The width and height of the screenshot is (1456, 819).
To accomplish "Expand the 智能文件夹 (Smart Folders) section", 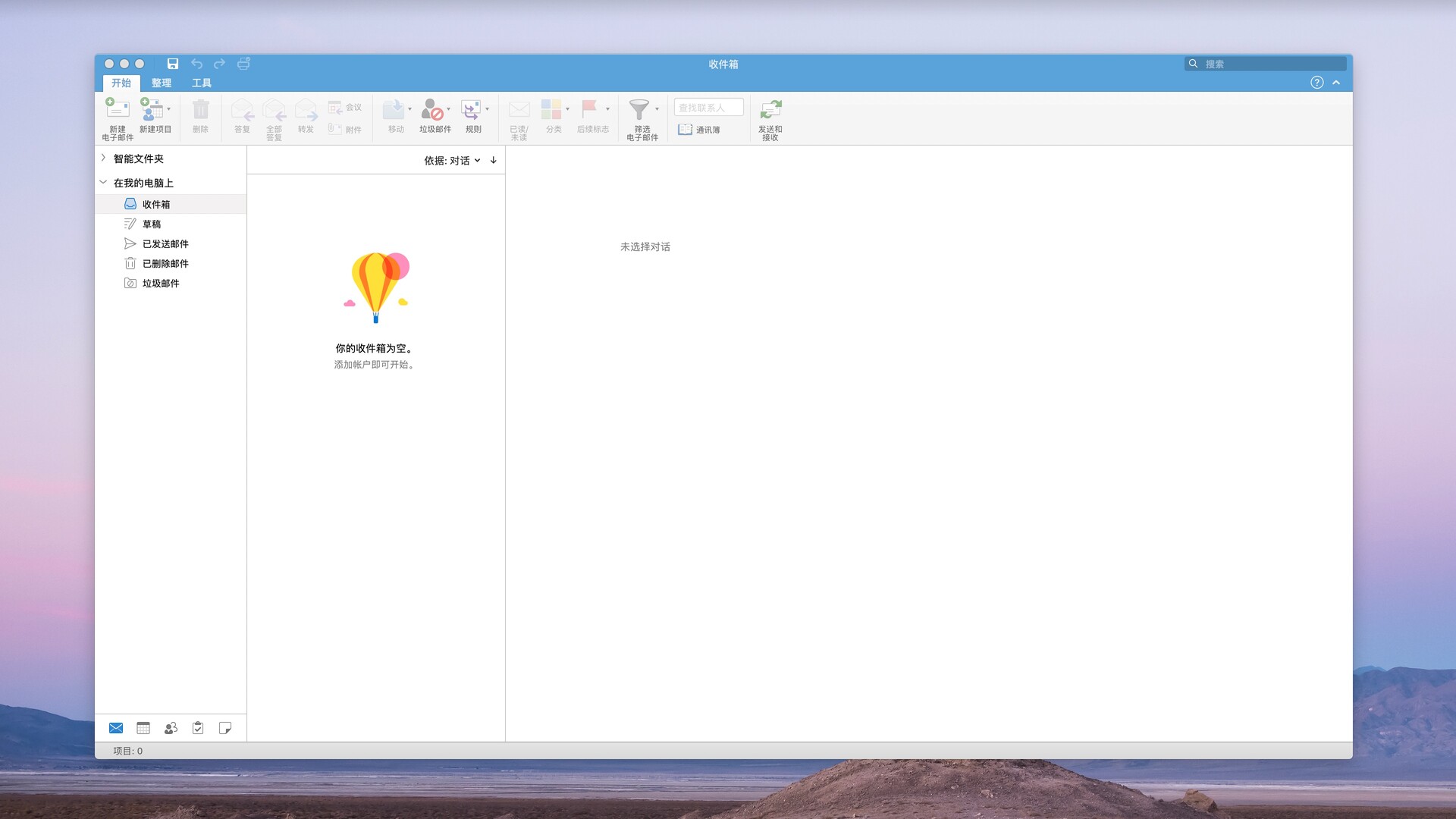I will [x=103, y=158].
